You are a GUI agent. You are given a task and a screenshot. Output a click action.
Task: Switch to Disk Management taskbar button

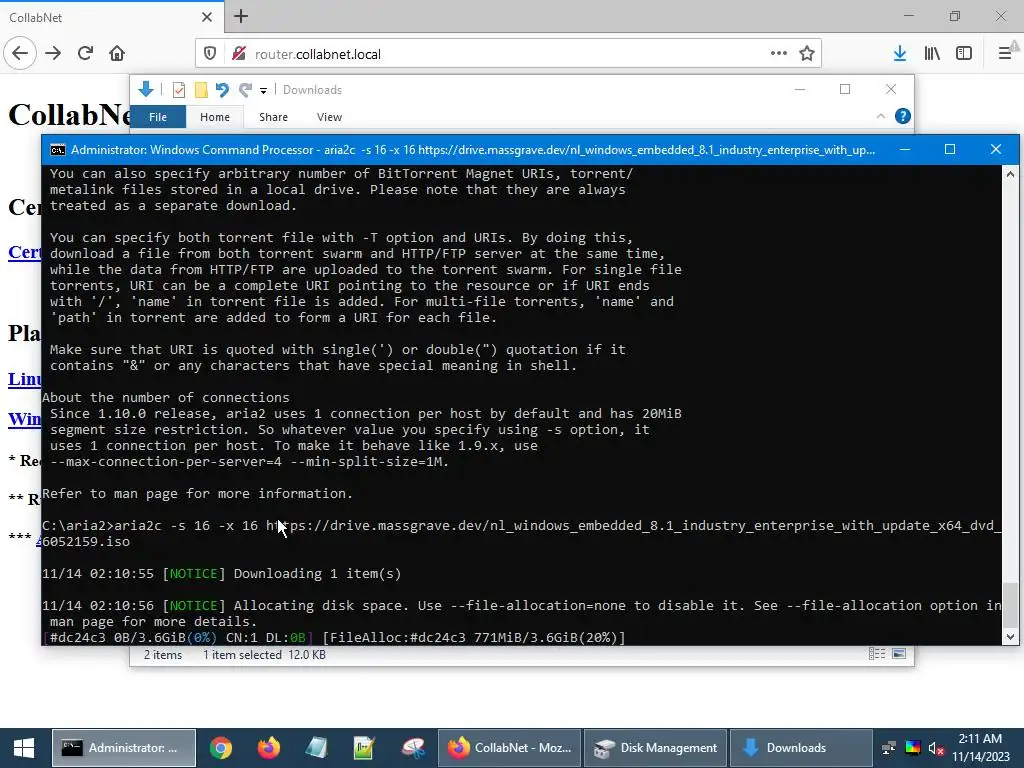(656, 748)
